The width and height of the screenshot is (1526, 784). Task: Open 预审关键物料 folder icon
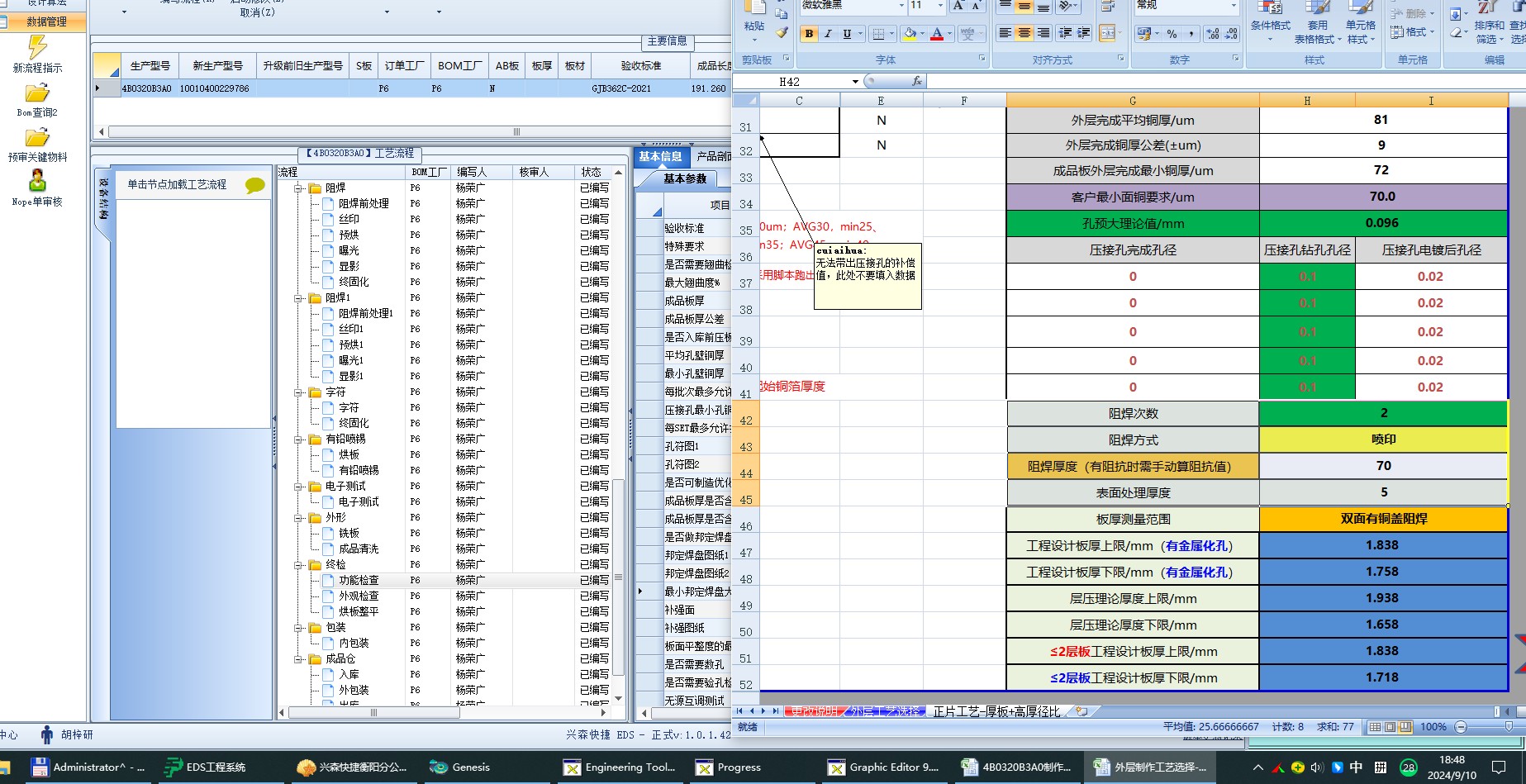pyautogui.click(x=37, y=137)
